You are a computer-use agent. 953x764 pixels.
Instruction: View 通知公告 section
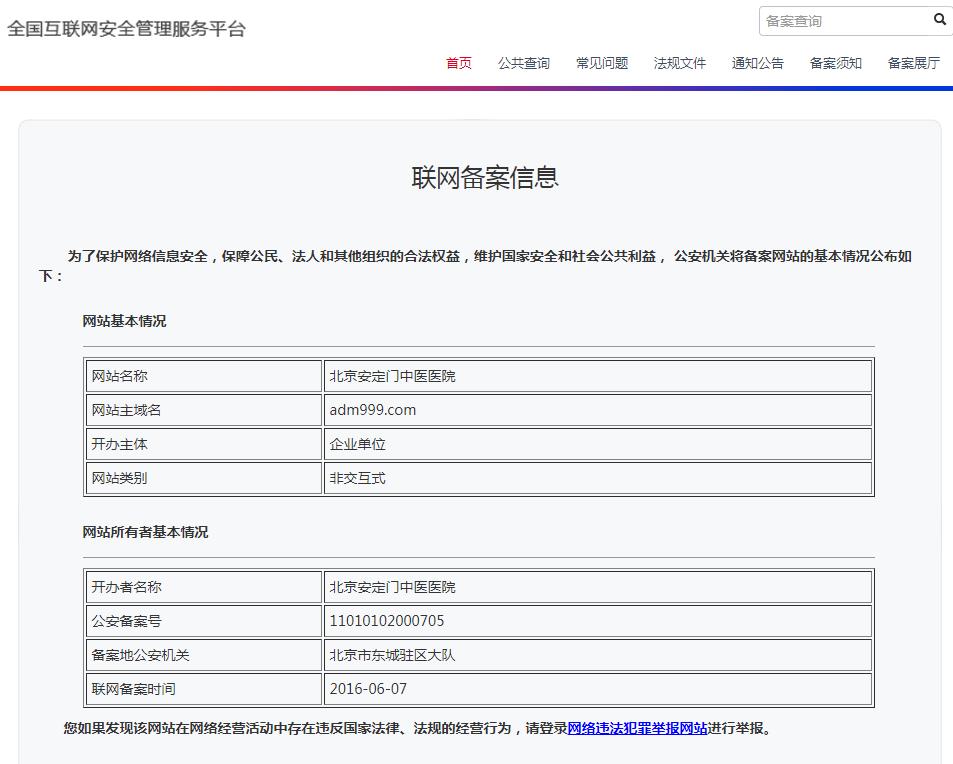coord(758,63)
